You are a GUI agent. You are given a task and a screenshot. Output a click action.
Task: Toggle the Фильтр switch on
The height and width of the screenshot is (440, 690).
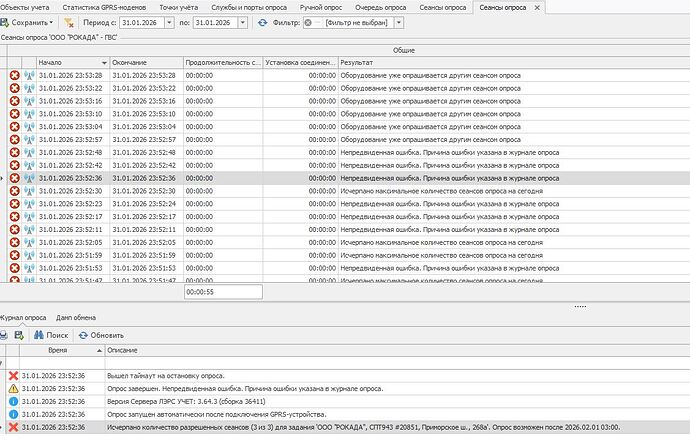[311, 22]
